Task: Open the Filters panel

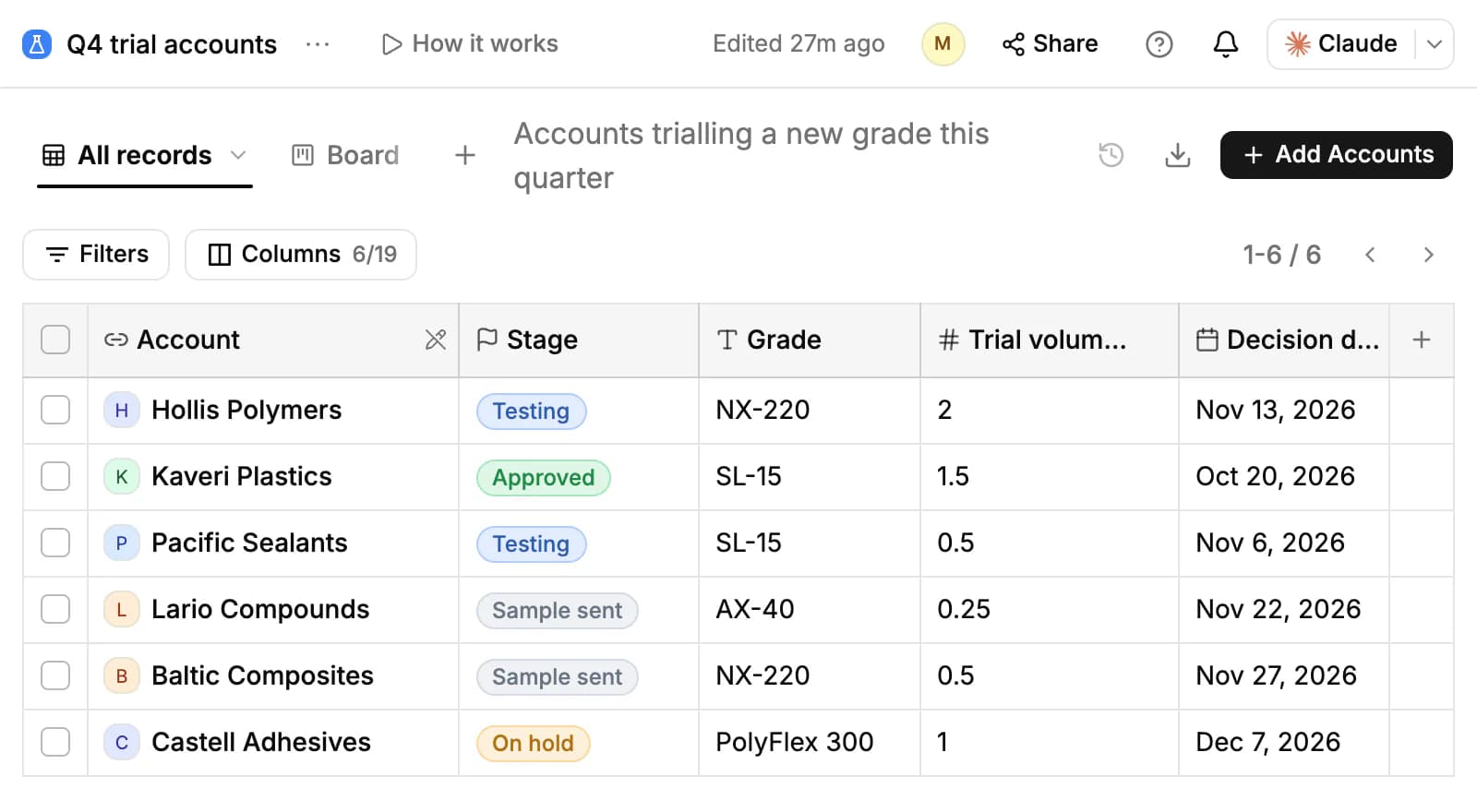Action: click(x=96, y=255)
